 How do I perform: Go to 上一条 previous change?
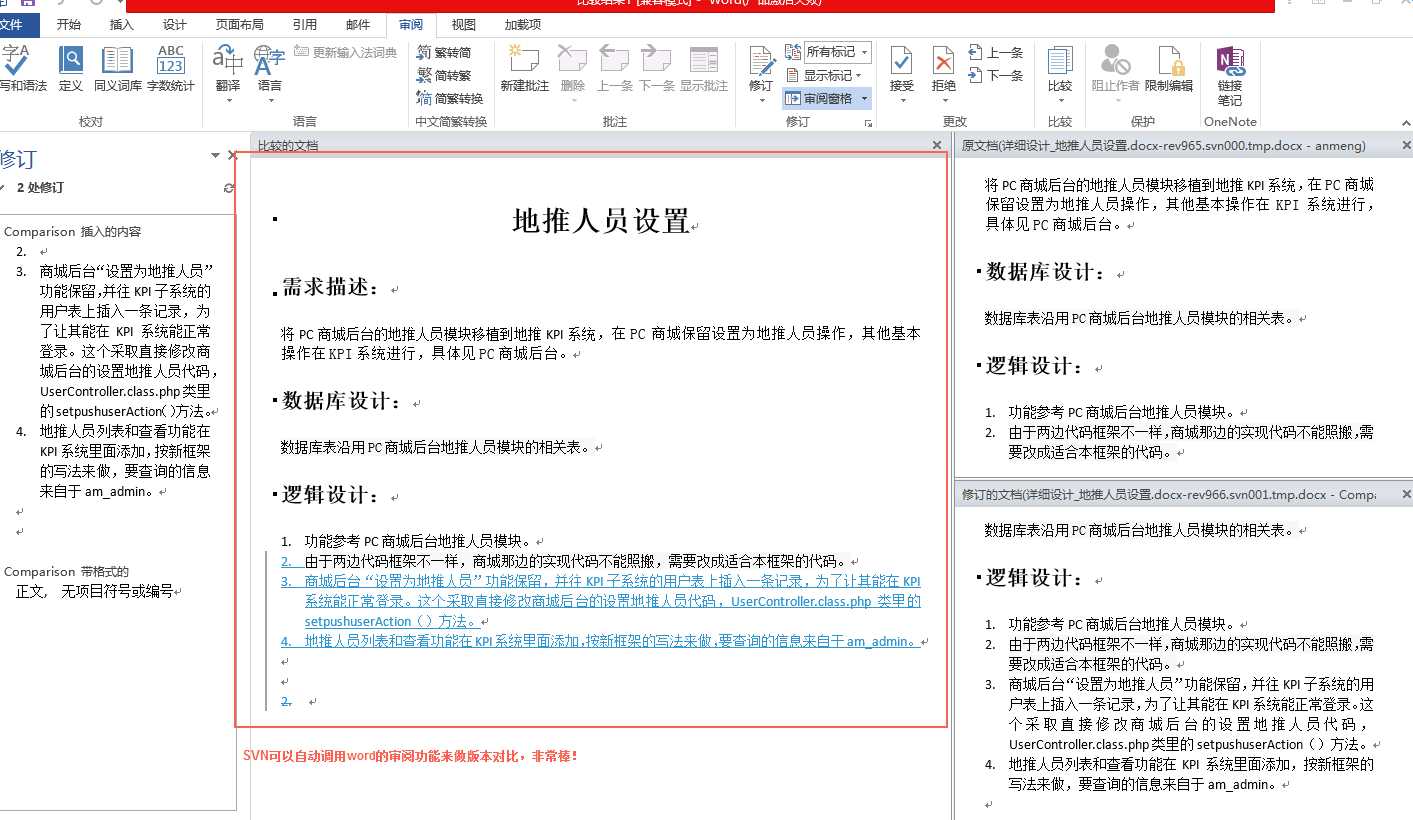(x=996, y=52)
